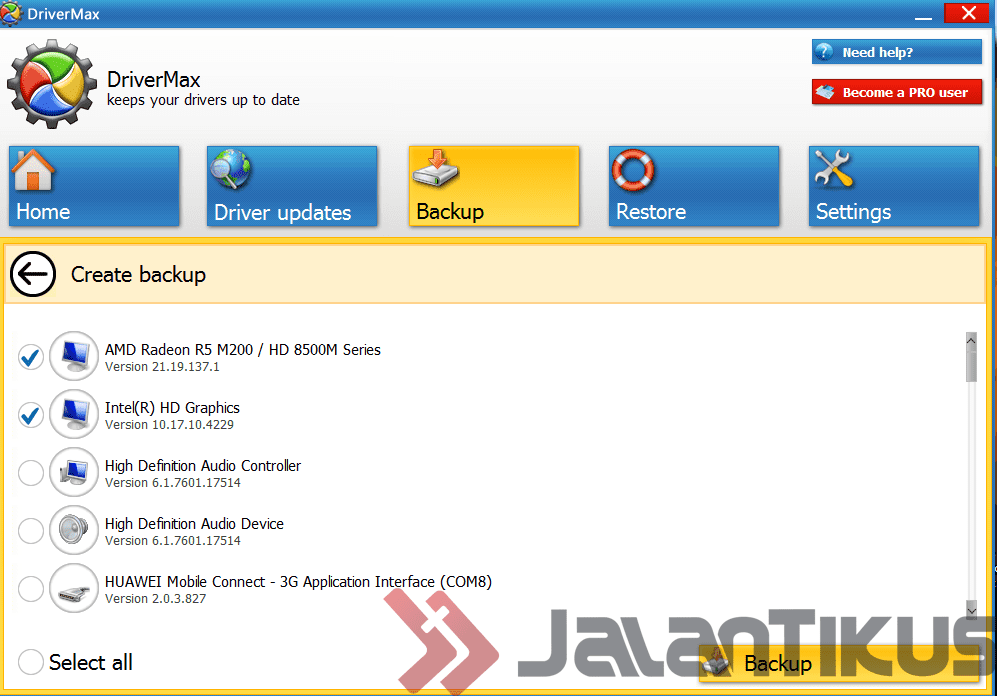
Task: Click the drive download icon on Backup tab
Action: pos(435,168)
